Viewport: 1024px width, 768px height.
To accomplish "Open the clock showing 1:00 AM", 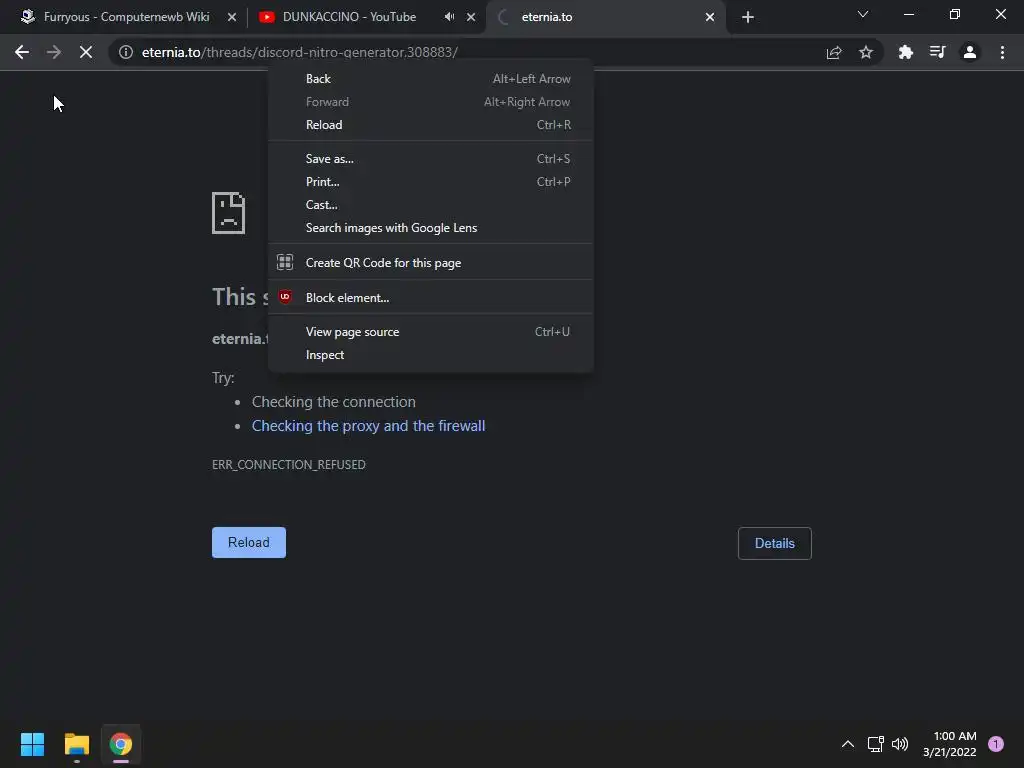I will coord(950,744).
